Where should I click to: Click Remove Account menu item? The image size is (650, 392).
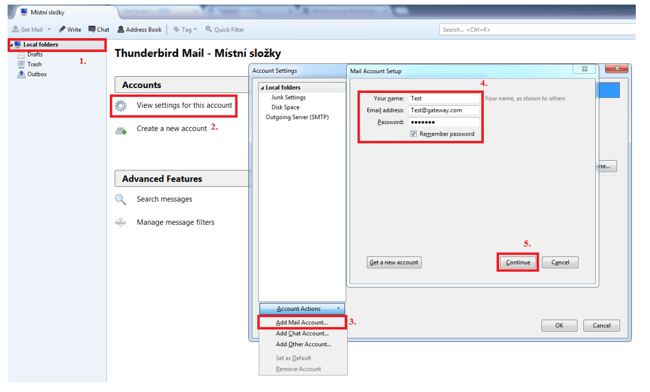(298, 369)
